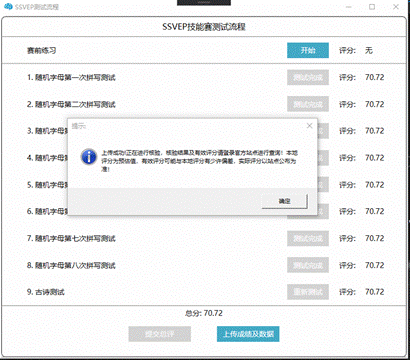Minimize the SSVEP测试流程 window
410x360 pixels.
[349, 7]
